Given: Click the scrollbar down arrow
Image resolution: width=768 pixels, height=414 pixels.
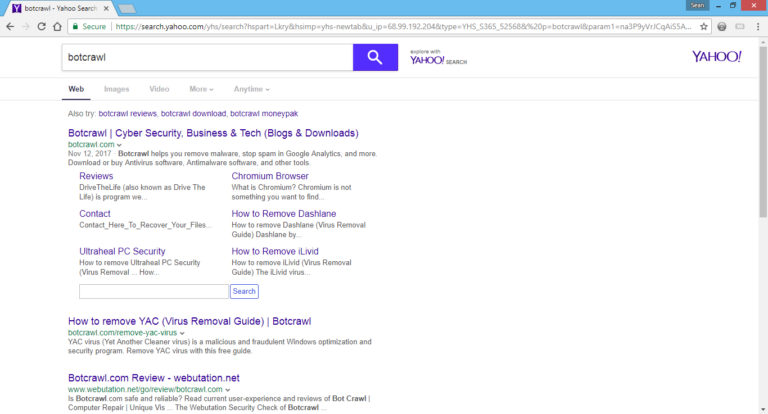Looking at the screenshot, I should point(763,410).
